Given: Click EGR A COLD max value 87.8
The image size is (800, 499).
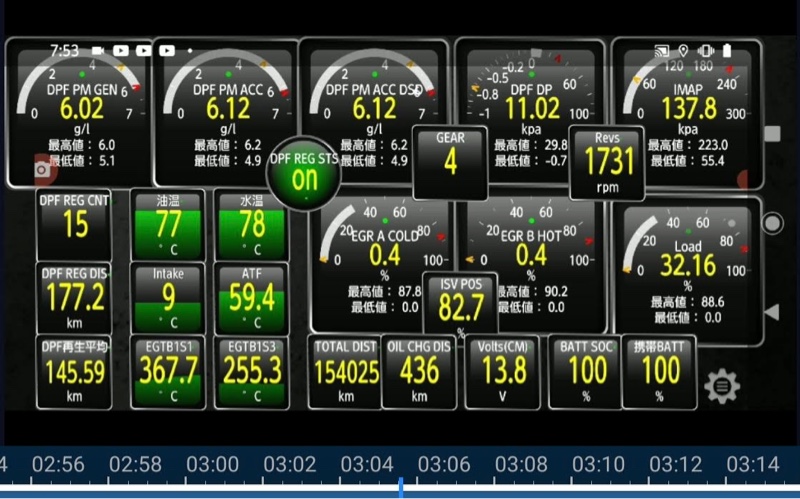Looking at the screenshot, I should click(x=409, y=291).
